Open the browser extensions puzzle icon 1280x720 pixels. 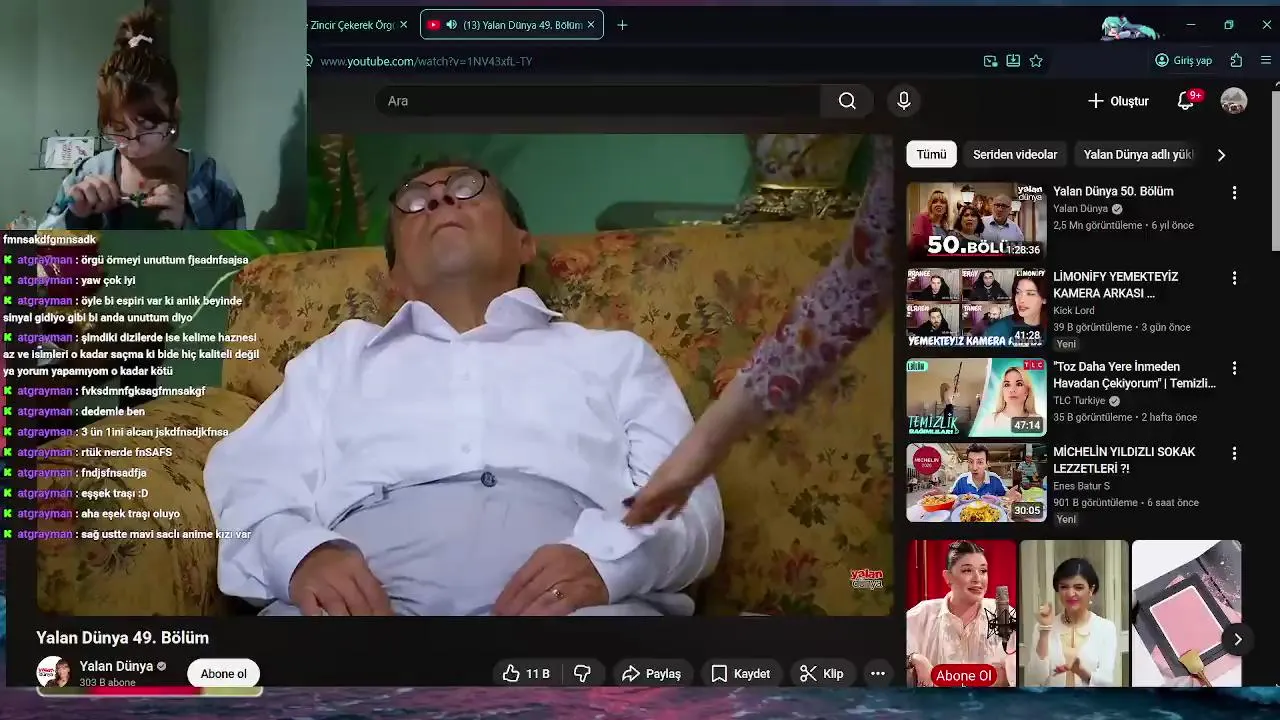[1237, 61]
